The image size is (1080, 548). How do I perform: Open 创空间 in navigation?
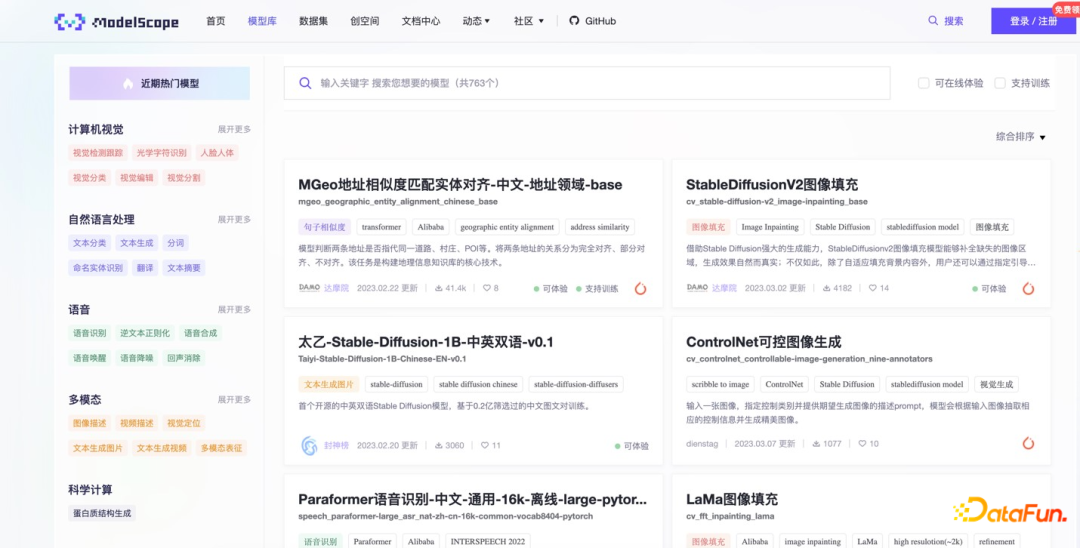(364, 21)
